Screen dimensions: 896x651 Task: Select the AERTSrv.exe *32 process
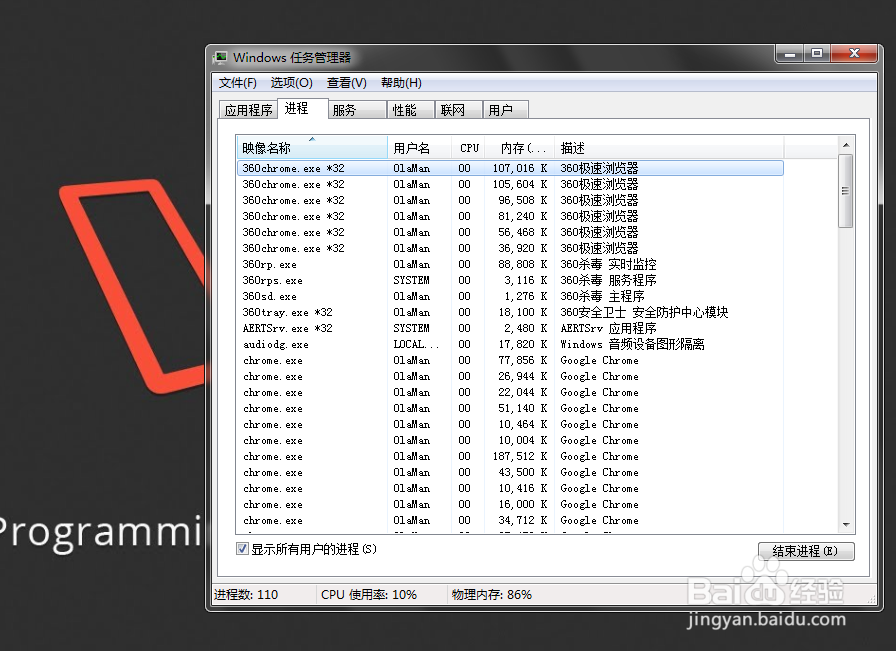click(x=510, y=328)
